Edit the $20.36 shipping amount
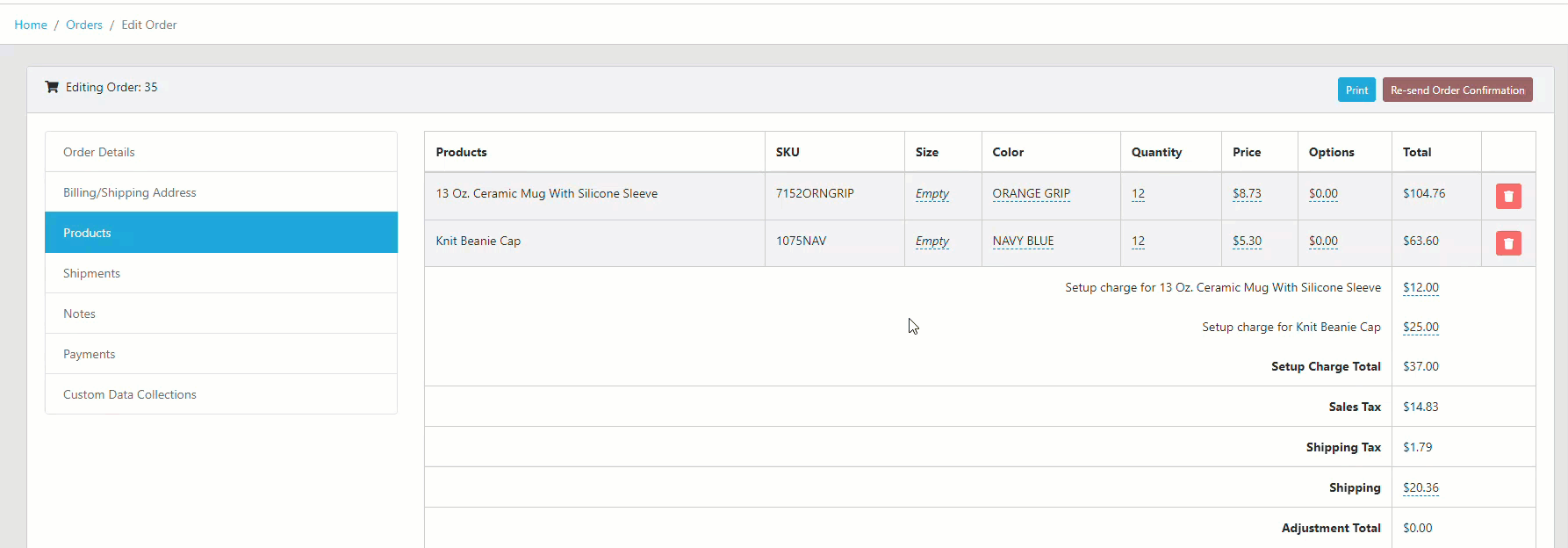Image resolution: width=1568 pixels, height=548 pixels. point(1420,487)
